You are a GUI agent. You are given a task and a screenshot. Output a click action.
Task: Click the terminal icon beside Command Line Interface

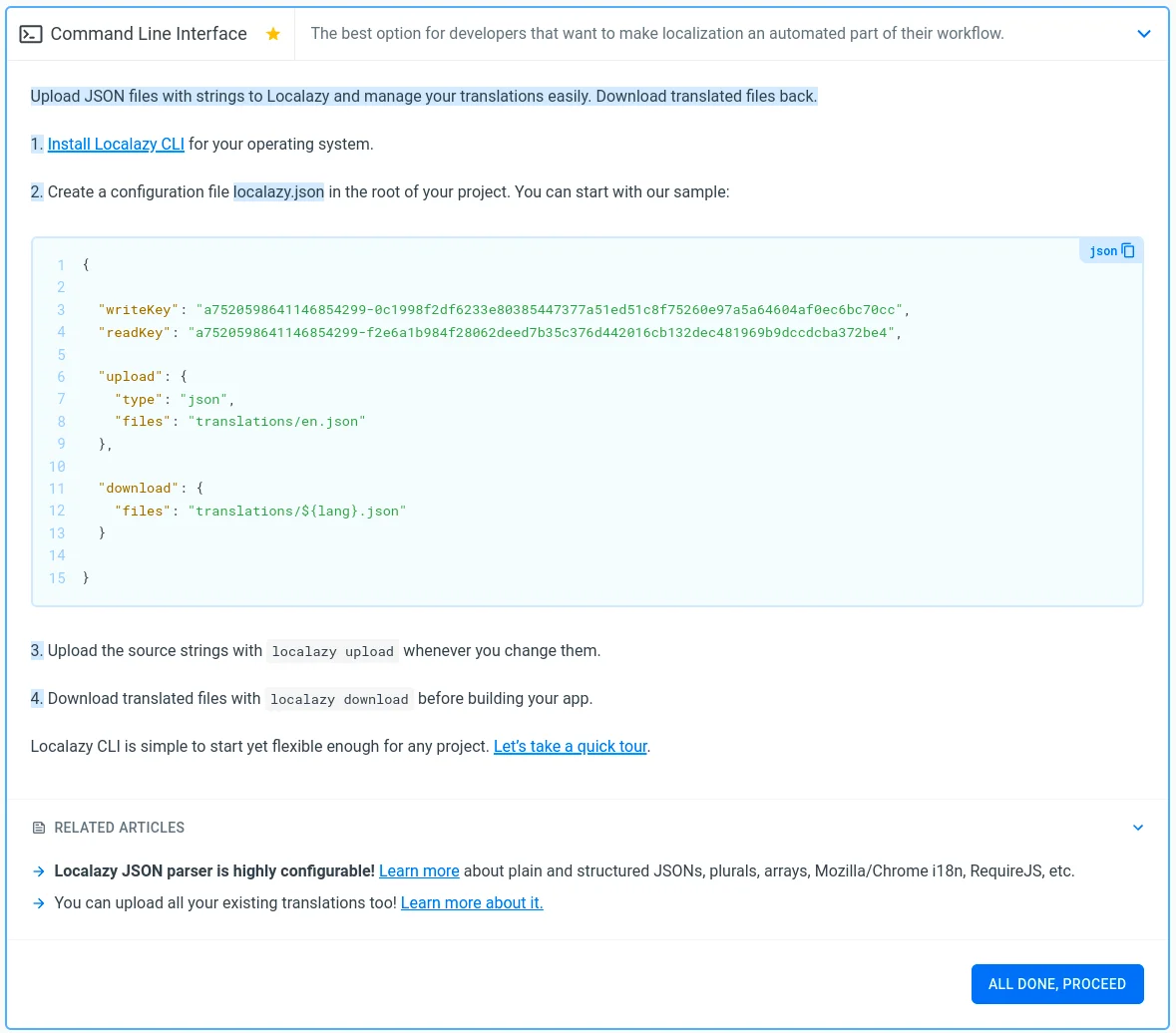(31, 34)
